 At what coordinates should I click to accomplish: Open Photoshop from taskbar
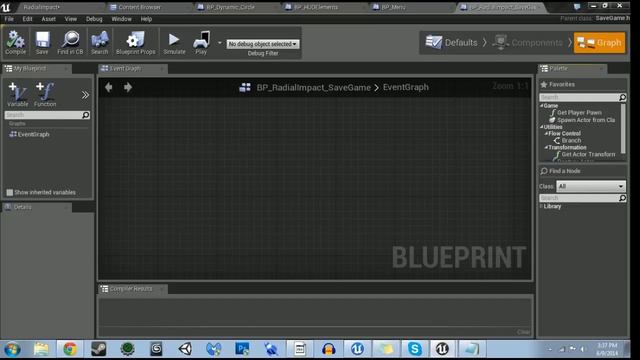242,349
